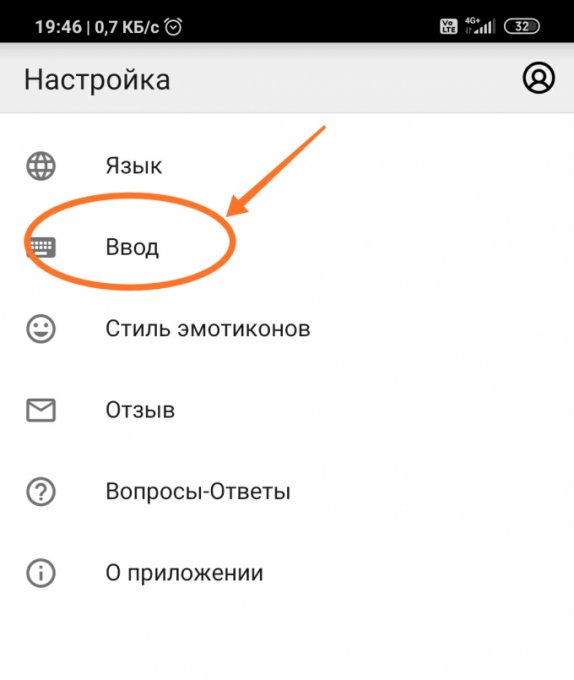Screen dimensions: 574x680
Task: Tap the keyboard icon beside Ввод
Action: point(41,247)
